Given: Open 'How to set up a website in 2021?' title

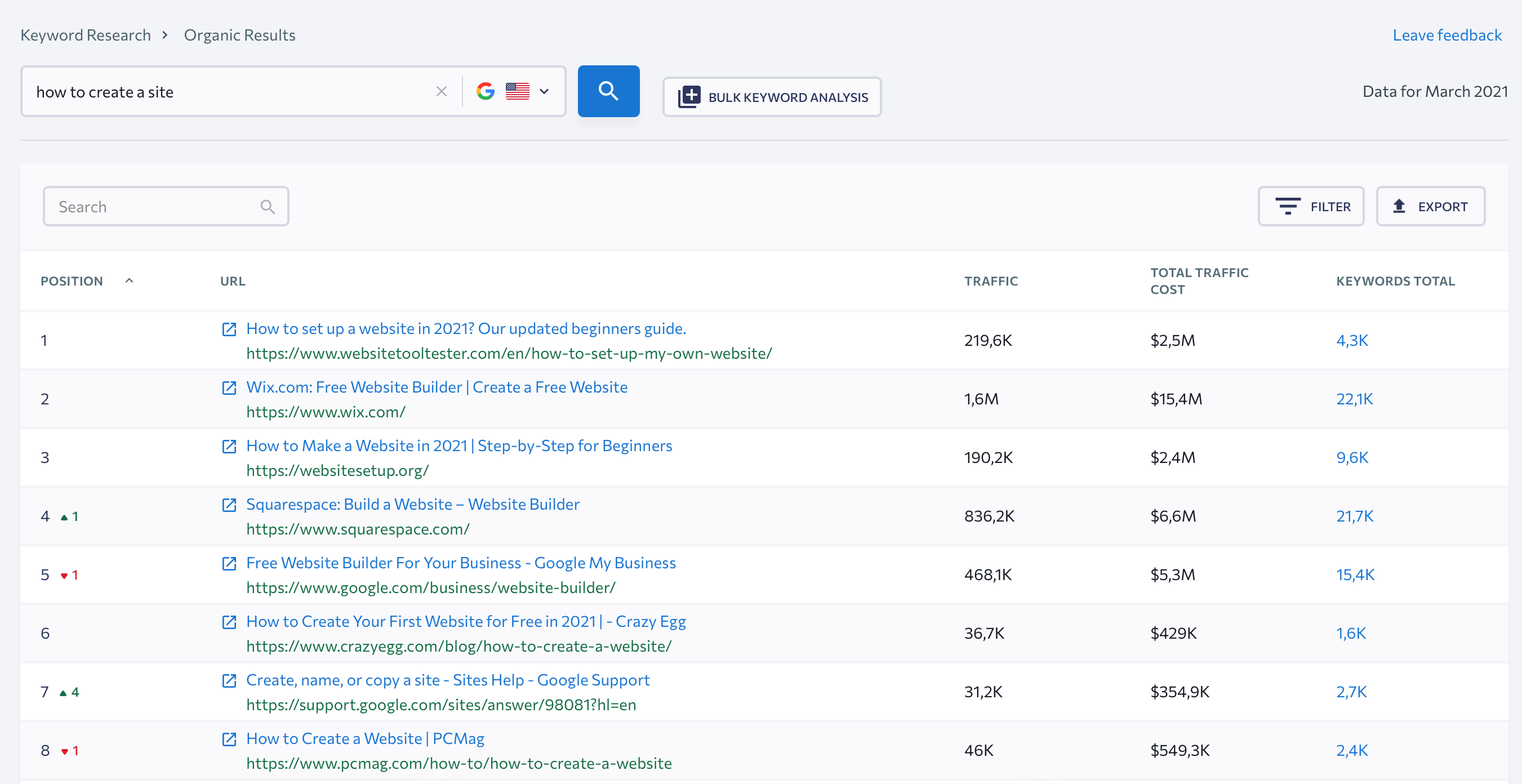Looking at the screenshot, I should point(466,328).
